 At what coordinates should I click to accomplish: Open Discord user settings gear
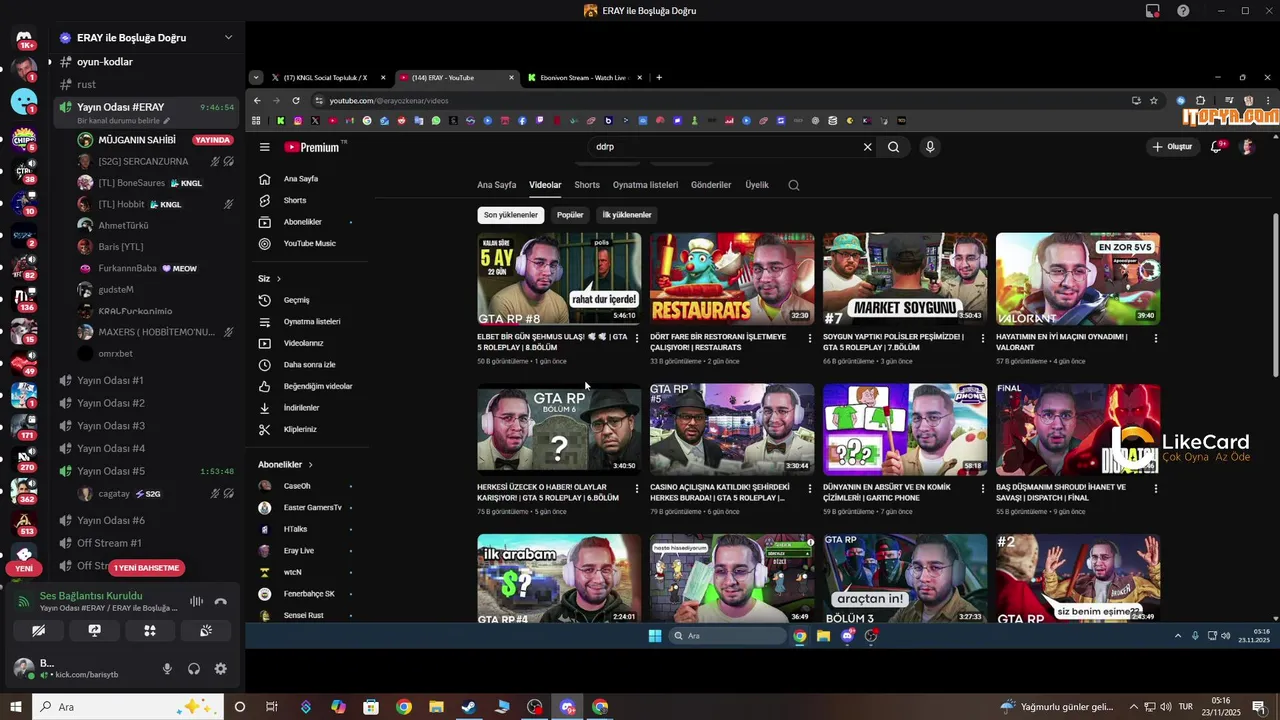pos(220,669)
